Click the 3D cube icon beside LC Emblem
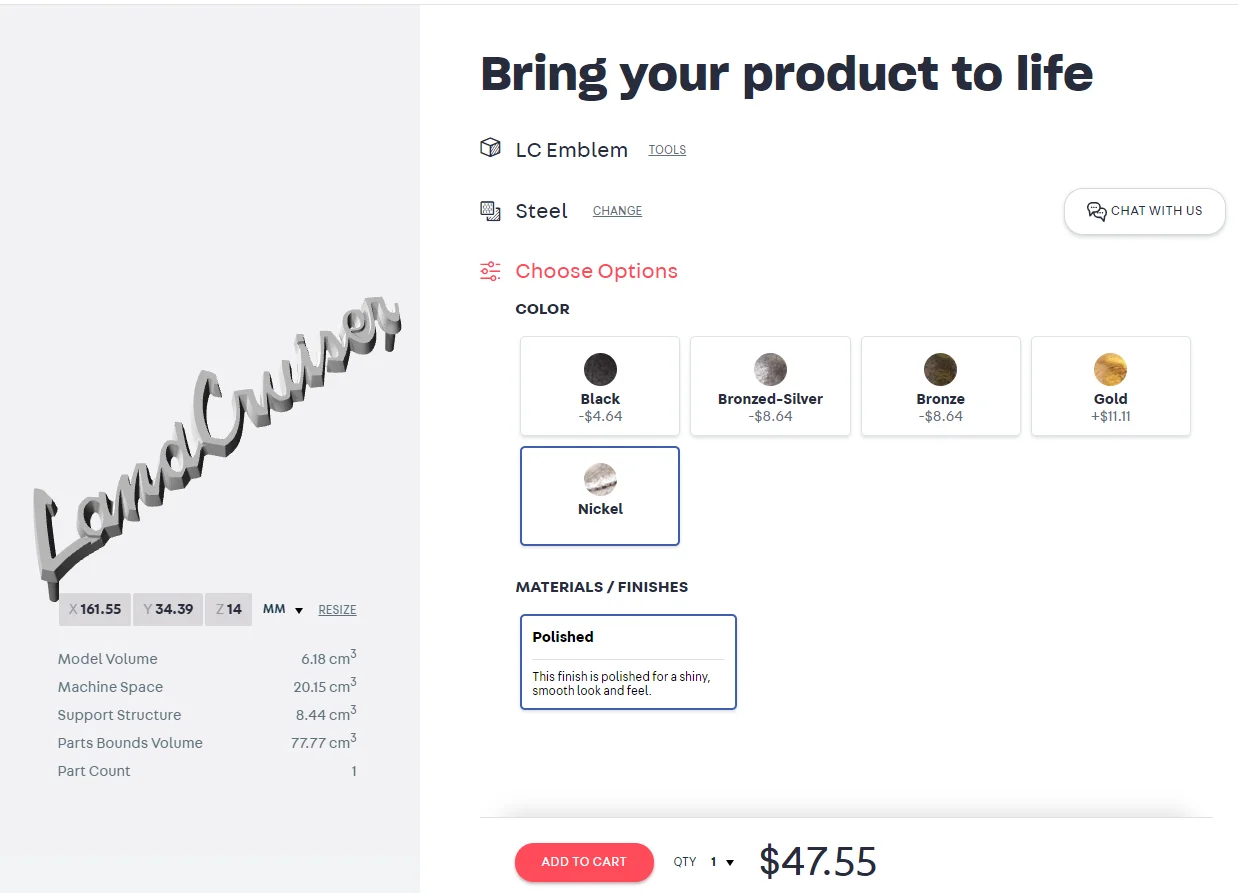Screen dimensions: 1238x893 490,149
